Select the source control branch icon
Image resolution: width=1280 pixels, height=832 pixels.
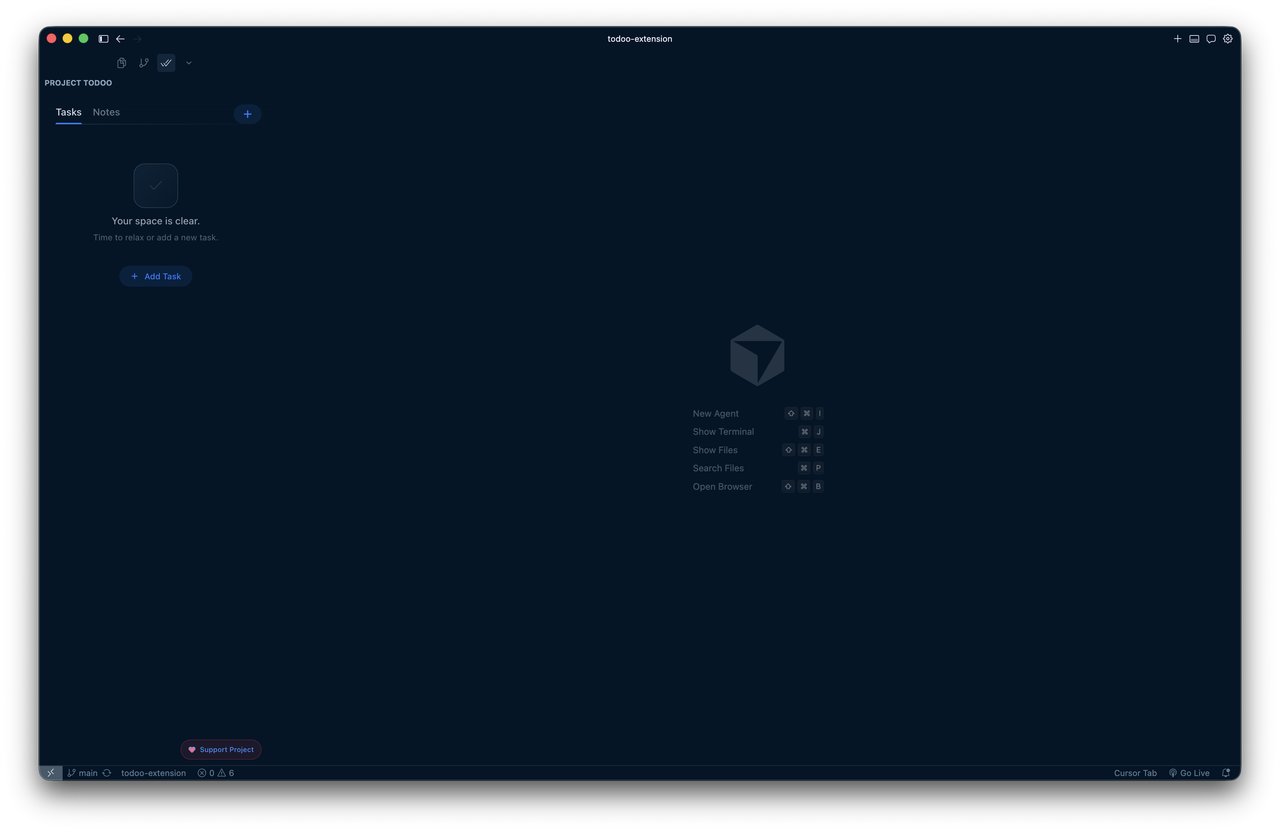pyautogui.click(x=143, y=62)
